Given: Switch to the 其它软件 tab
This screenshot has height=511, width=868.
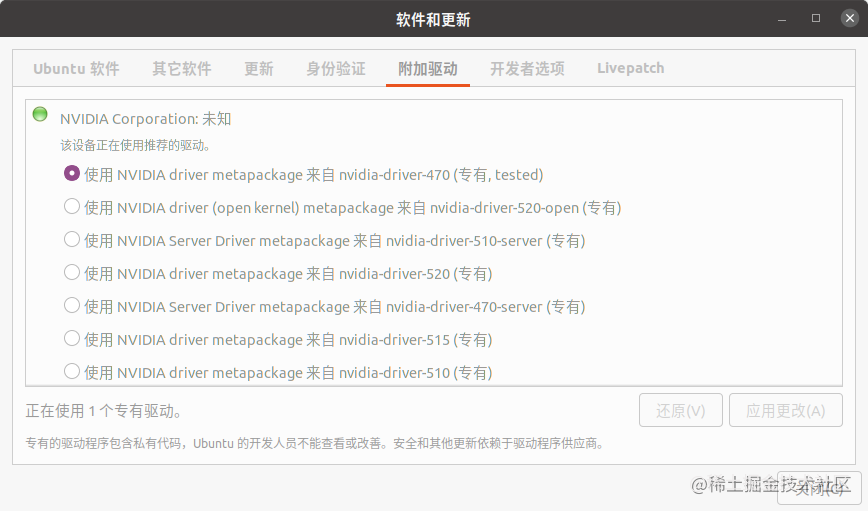Looking at the screenshot, I should [182, 69].
